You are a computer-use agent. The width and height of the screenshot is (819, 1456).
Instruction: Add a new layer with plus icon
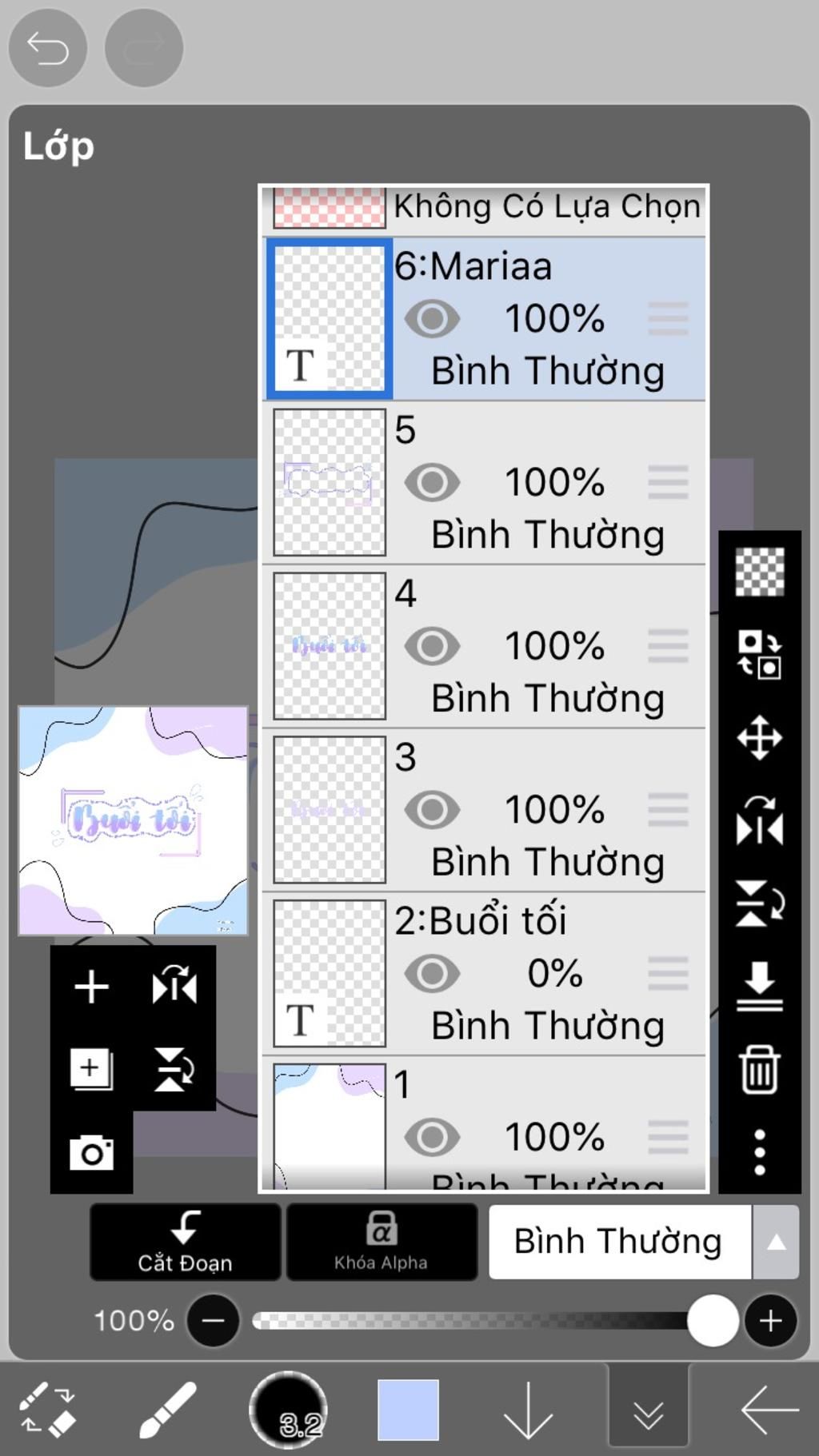coord(91,986)
